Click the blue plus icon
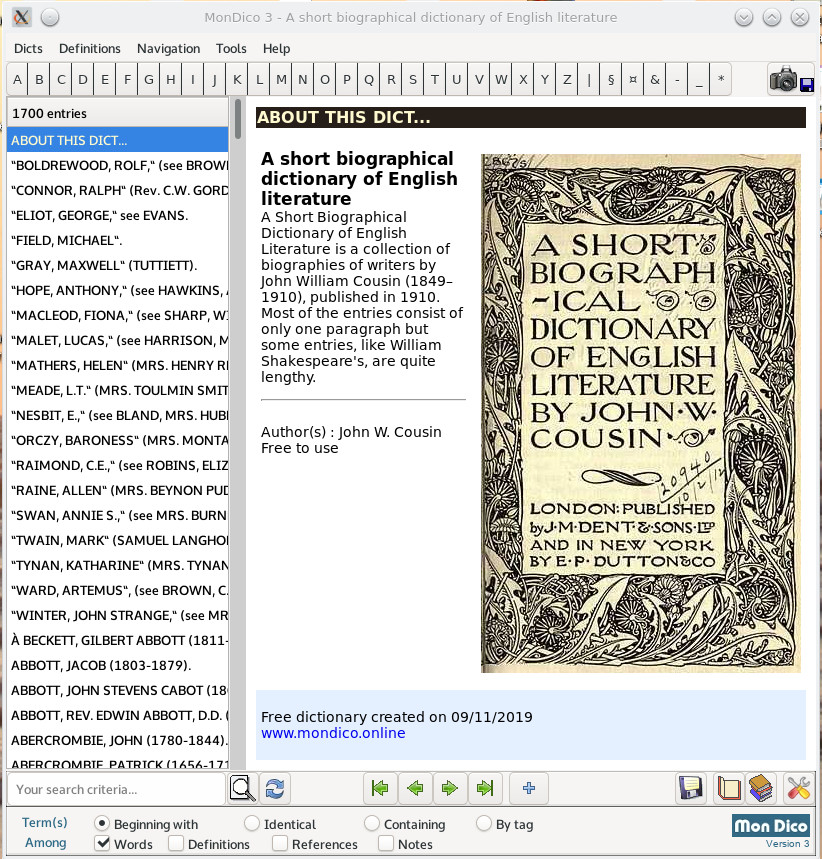 point(529,788)
